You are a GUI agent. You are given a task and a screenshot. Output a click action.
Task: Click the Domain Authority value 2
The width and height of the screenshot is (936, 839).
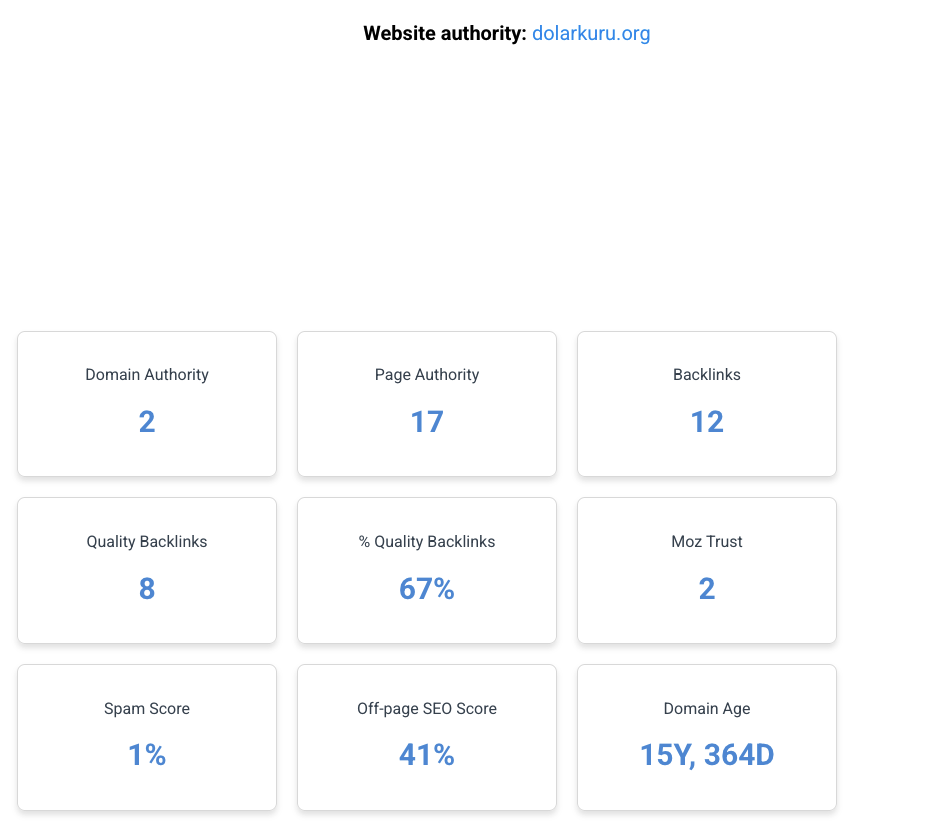click(147, 422)
